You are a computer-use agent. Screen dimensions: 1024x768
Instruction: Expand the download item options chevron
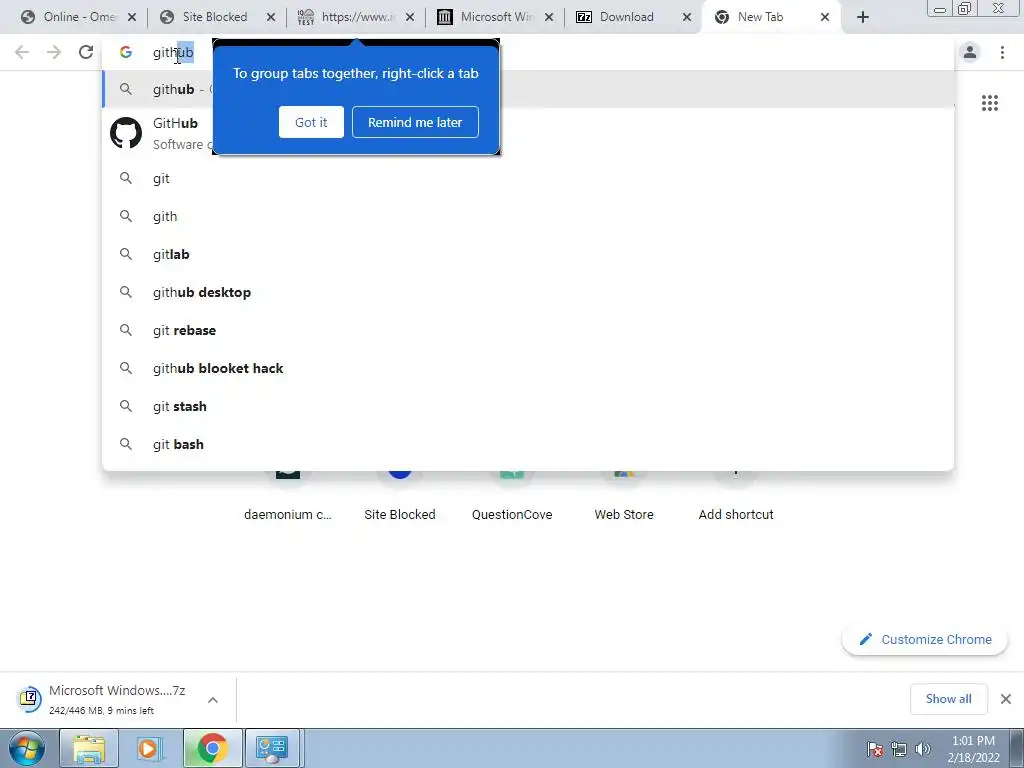pos(213,699)
